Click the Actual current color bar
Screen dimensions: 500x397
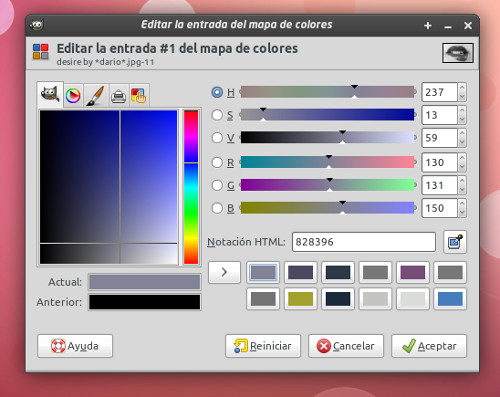[x=144, y=282]
